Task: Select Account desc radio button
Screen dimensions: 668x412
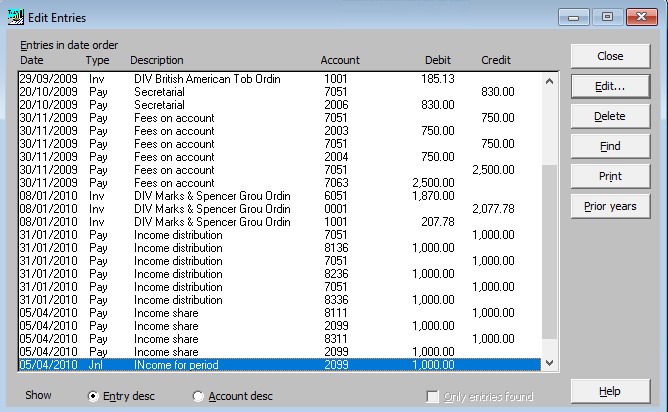Action: 198,396
